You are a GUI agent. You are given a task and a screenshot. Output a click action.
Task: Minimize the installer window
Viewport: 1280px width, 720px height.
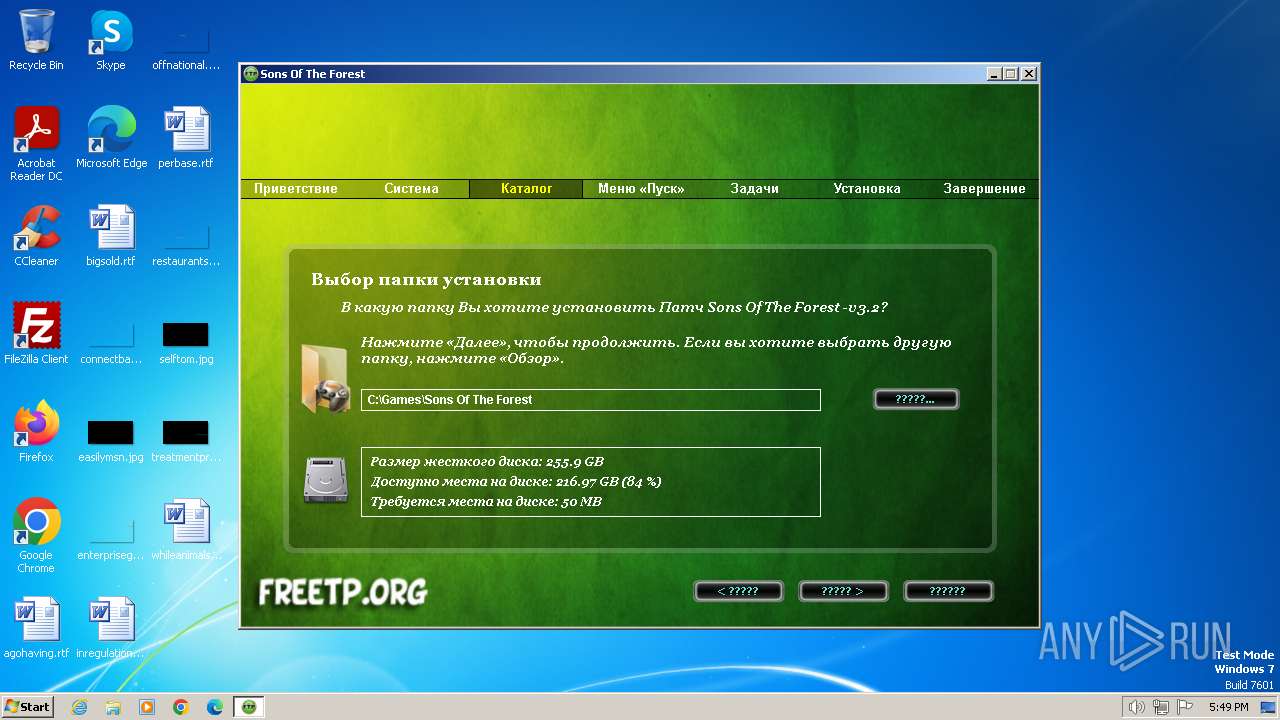994,74
